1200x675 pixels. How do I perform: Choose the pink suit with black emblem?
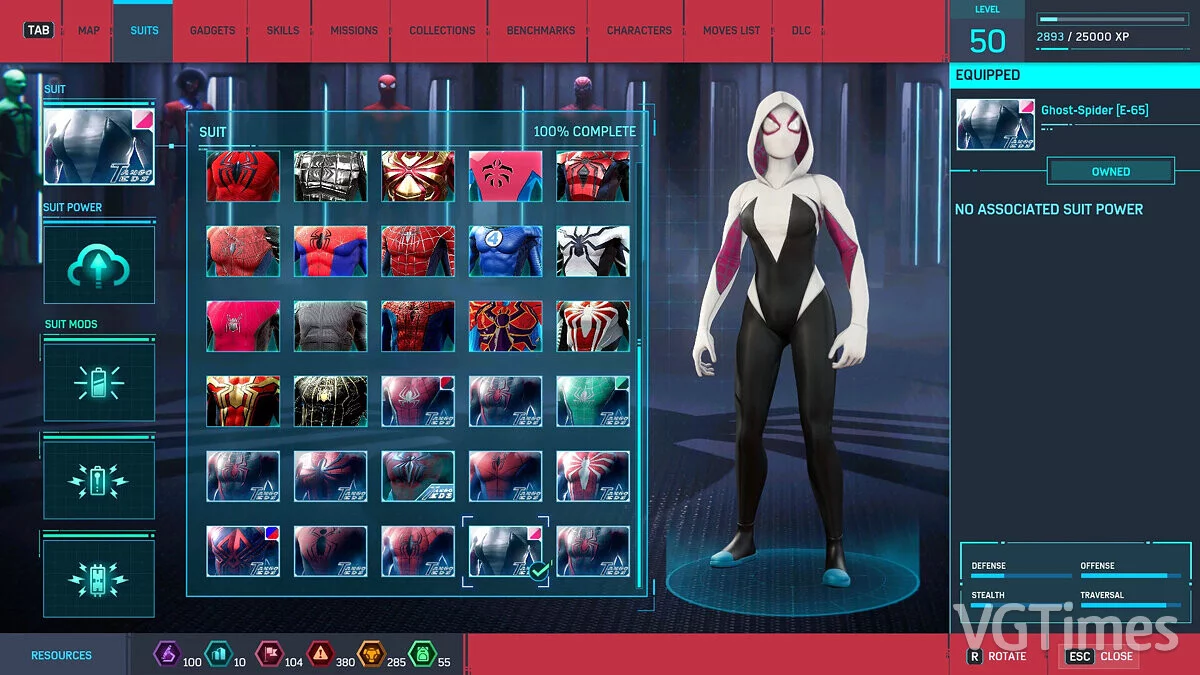[x=505, y=176]
